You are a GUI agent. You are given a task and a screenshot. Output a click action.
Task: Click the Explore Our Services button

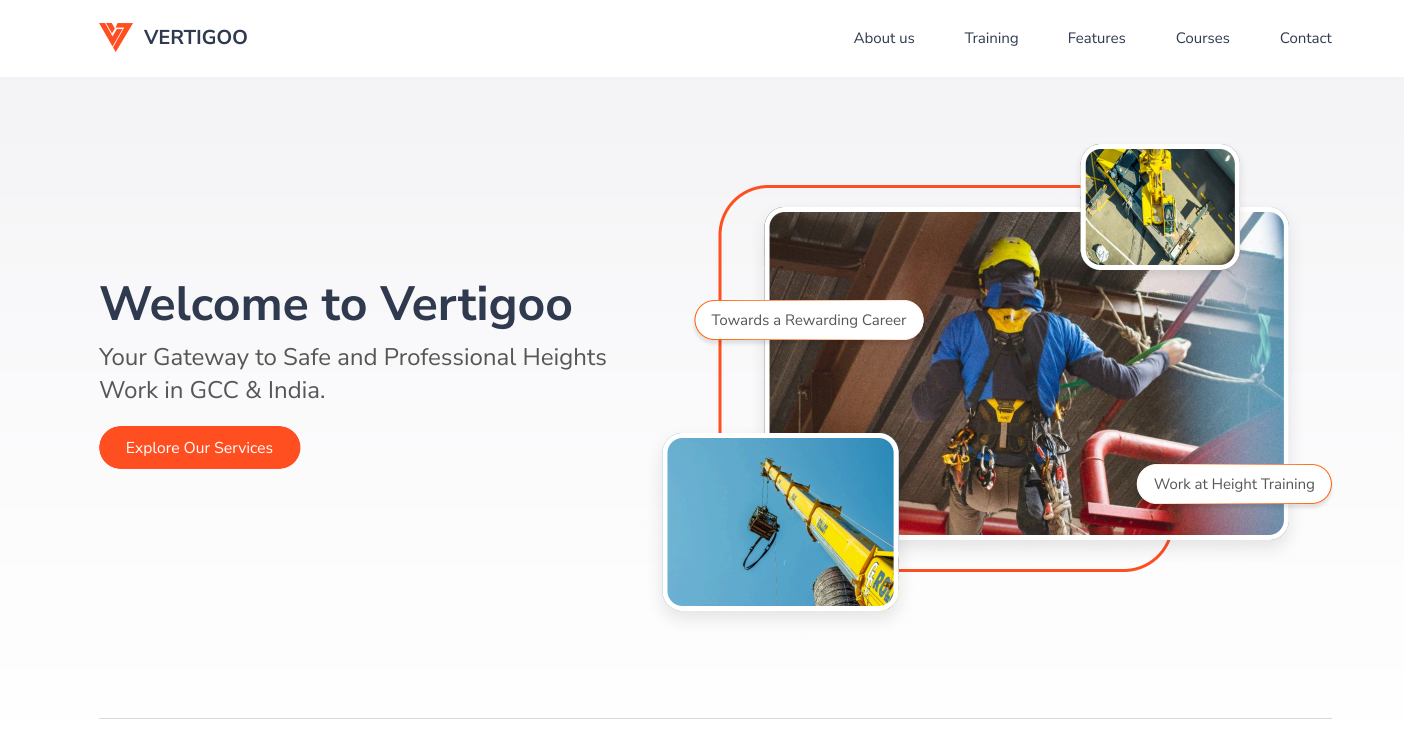click(199, 447)
